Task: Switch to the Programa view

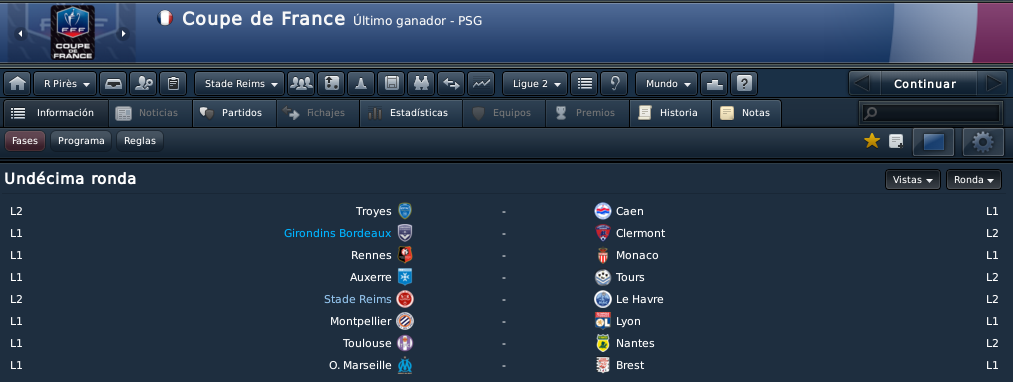Action: (x=81, y=141)
